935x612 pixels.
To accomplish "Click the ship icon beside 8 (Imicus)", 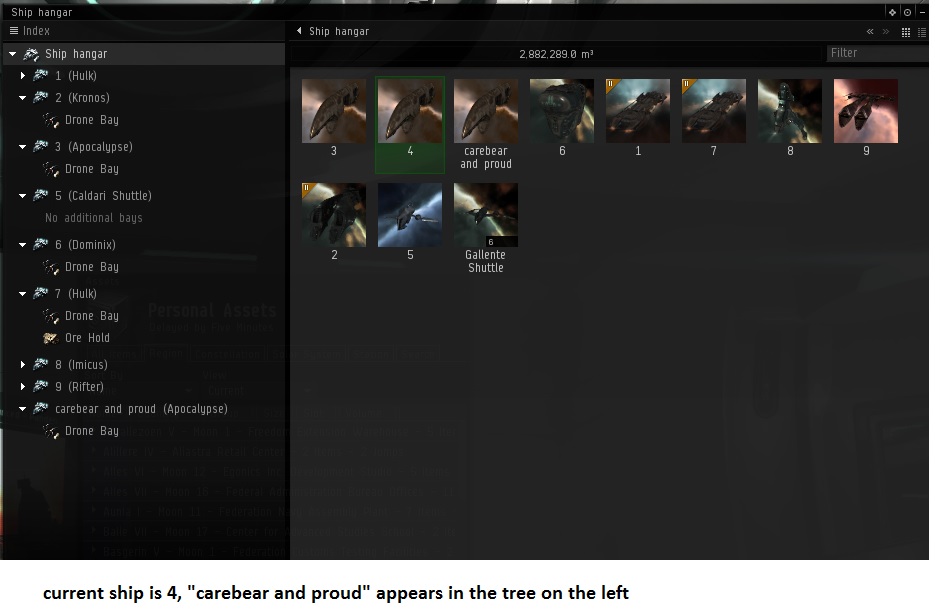I will coord(41,364).
